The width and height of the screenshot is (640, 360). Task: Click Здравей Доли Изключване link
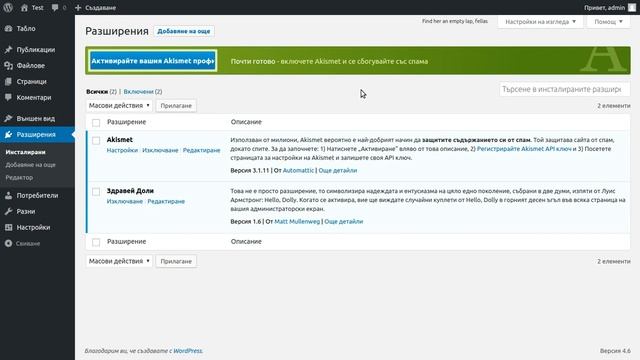point(124,201)
